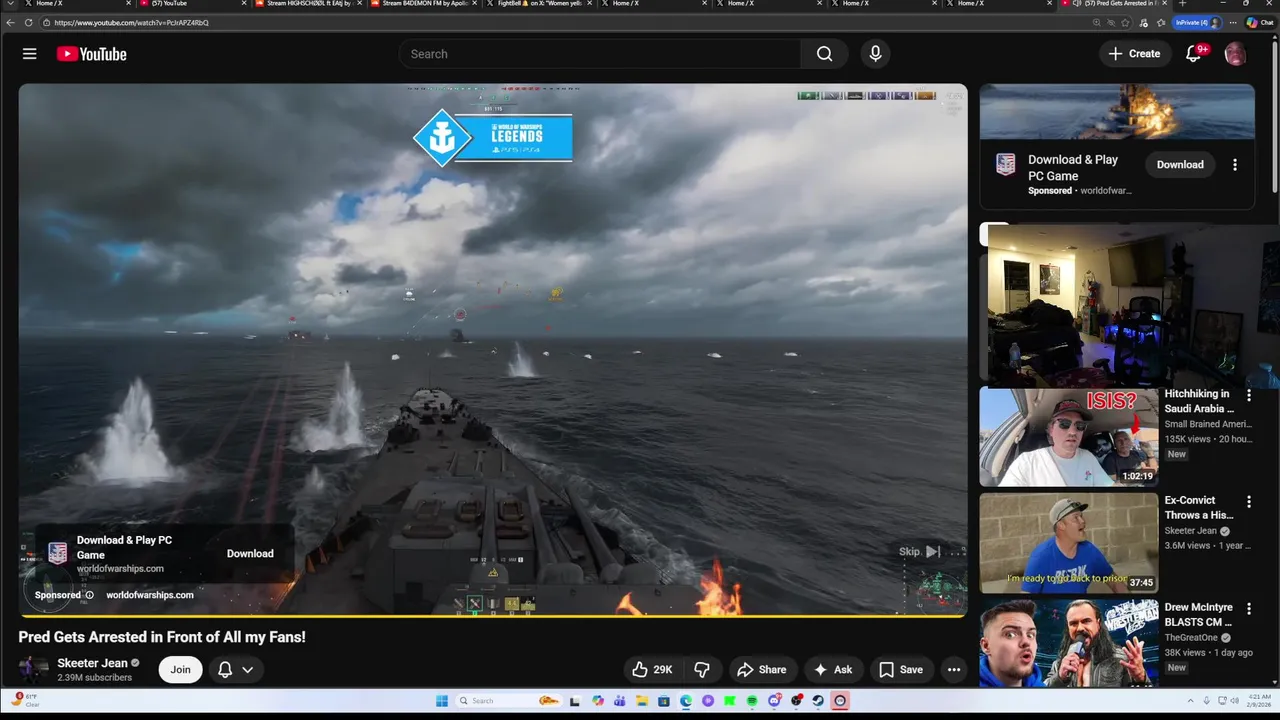1280x720 pixels.
Task: Open the YouTube guide hamburger menu
Action: [30, 54]
